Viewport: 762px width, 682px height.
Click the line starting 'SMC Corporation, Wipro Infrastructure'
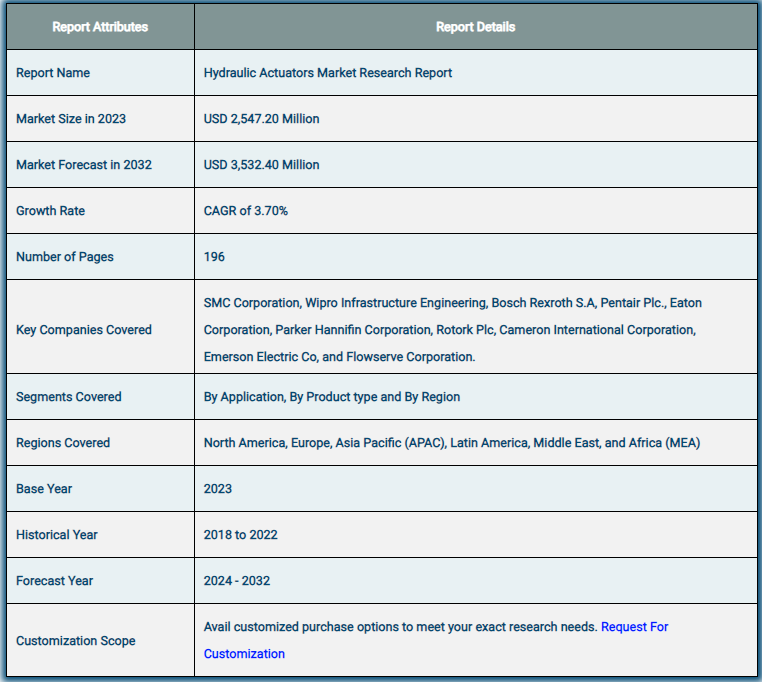pos(452,303)
